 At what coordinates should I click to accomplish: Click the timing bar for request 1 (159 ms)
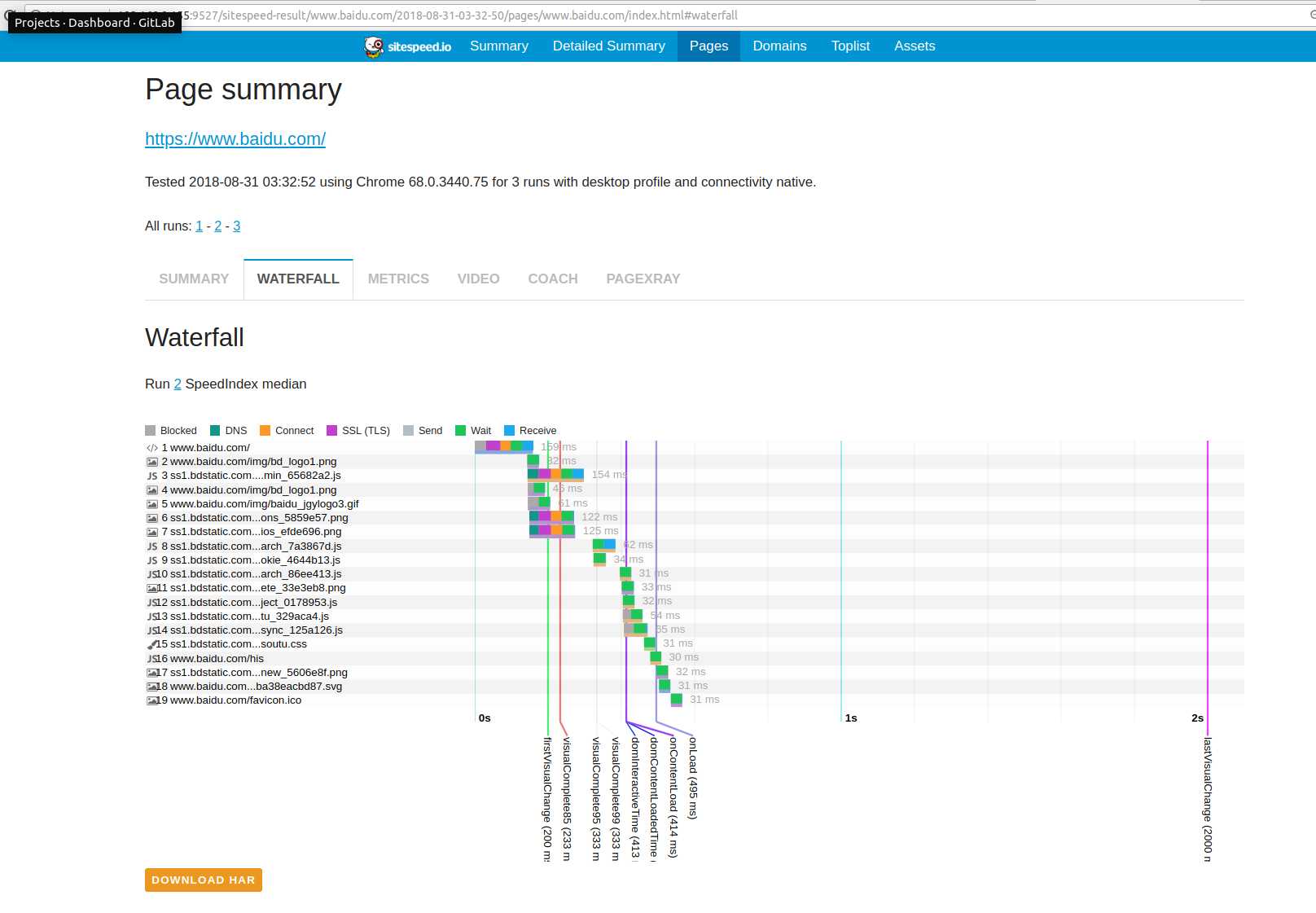pos(504,446)
